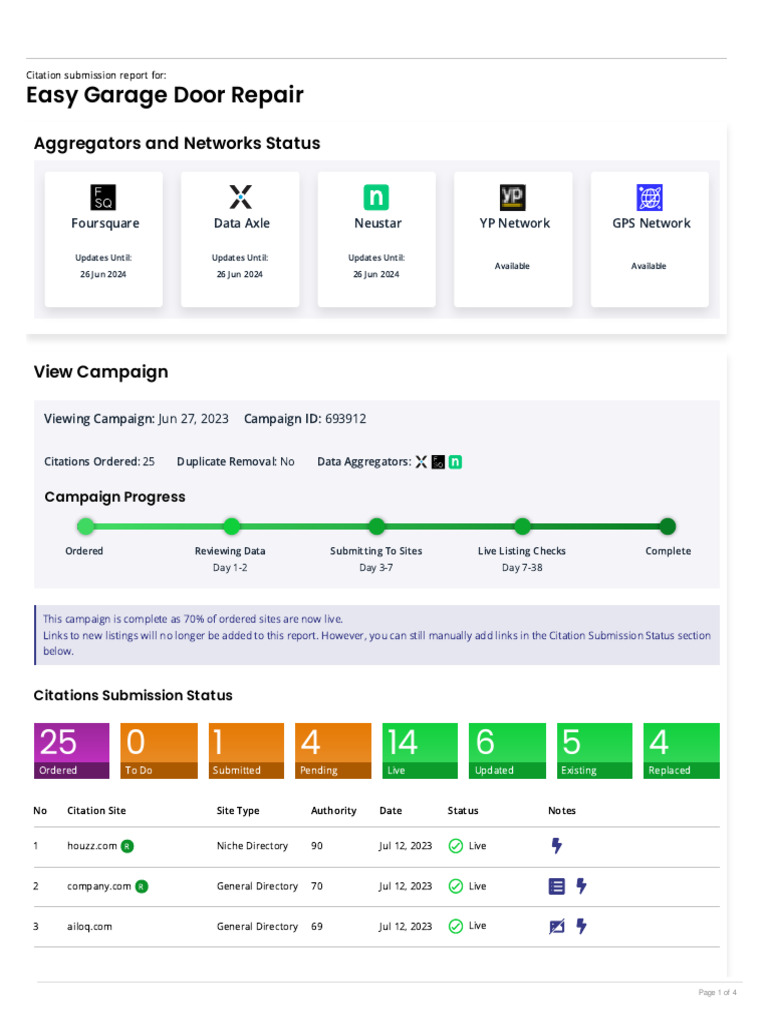
Task: Click the green Neustar logo
Action: pyautogui.click(x=376, y=197)
